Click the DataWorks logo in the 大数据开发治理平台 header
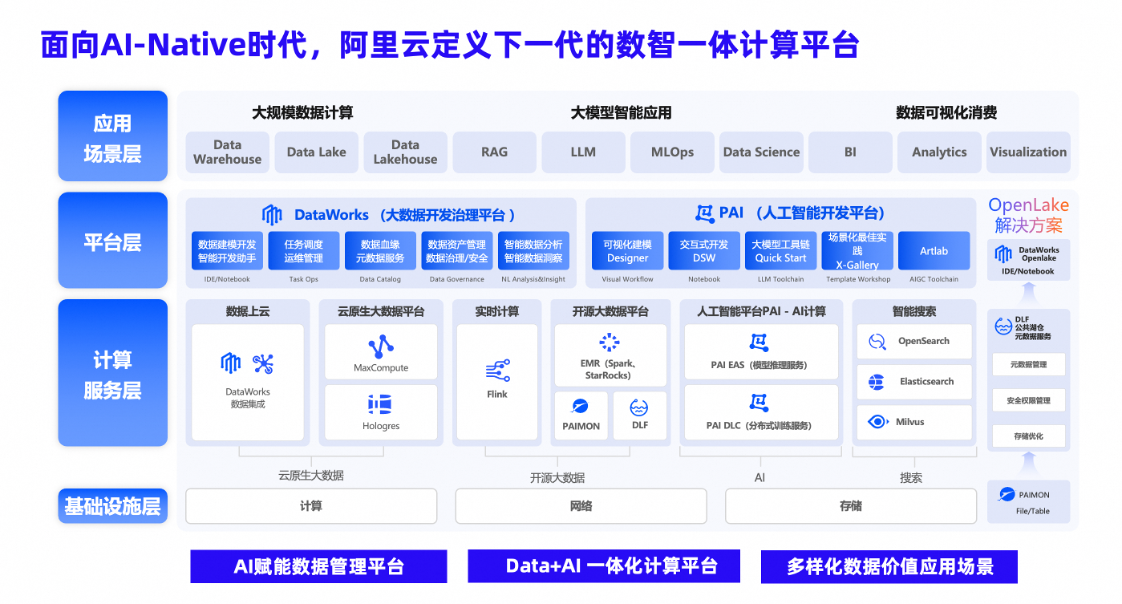 (272, 214)
